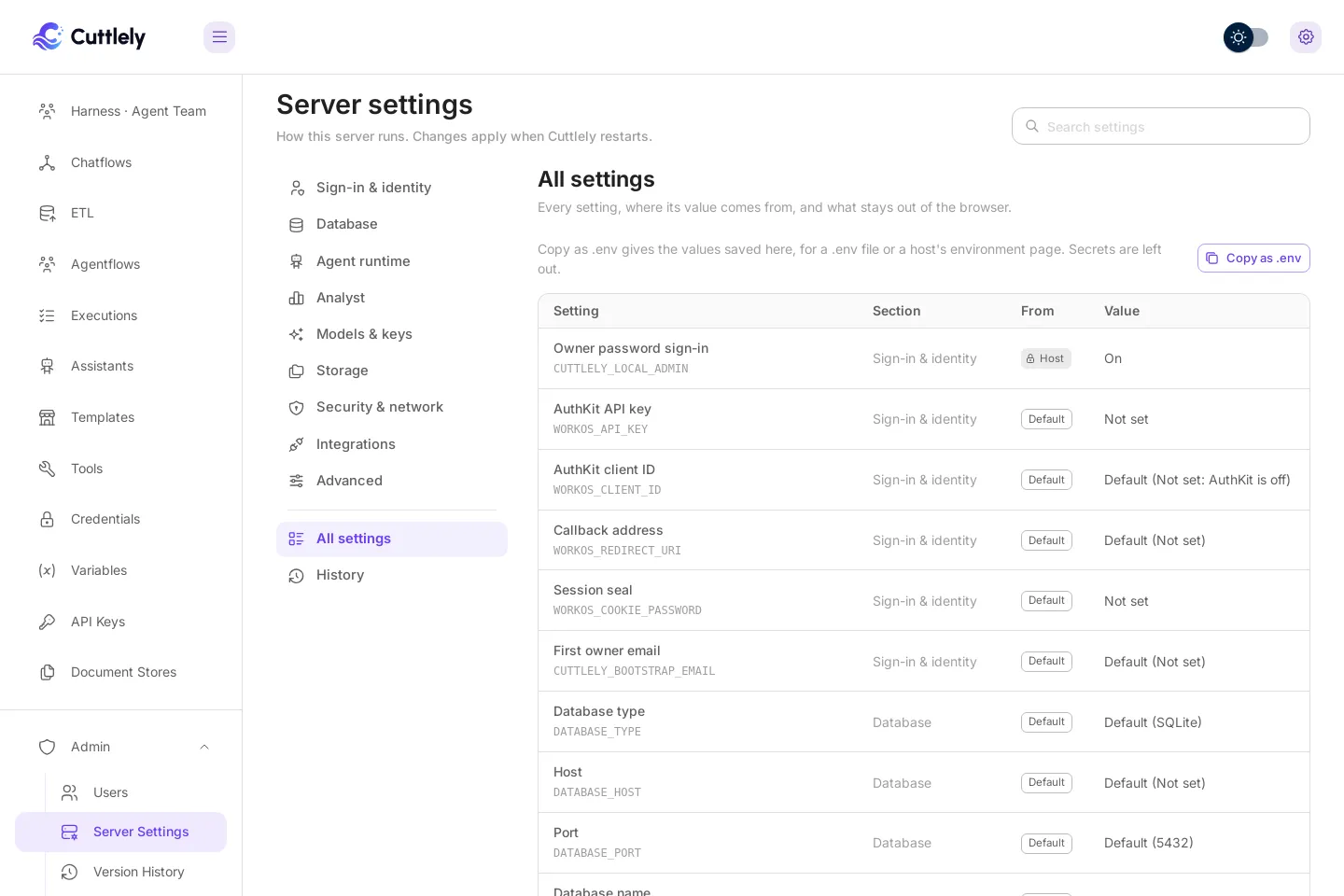
Task: Click the Default (5432) value
Action: (1148, 843)
